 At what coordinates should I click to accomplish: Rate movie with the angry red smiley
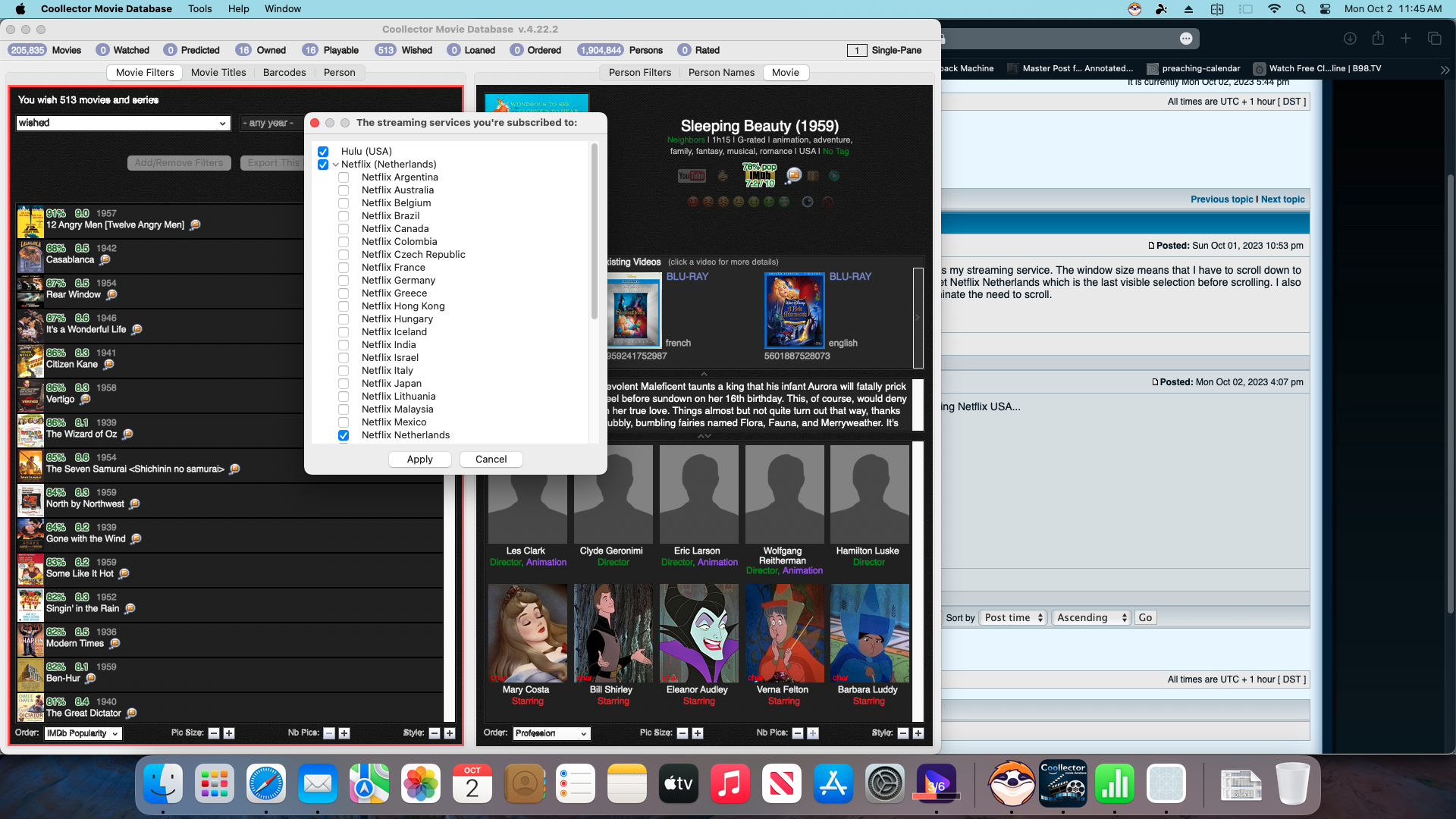pos(692,202)
